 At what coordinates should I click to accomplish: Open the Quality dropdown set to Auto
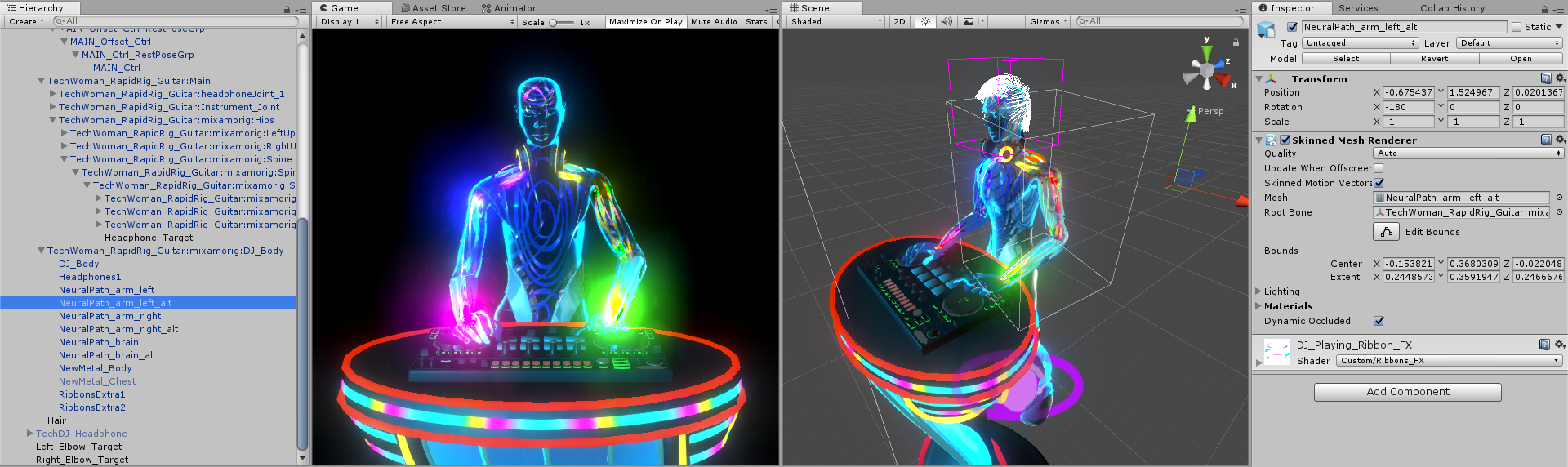(x=1468, y=153)
